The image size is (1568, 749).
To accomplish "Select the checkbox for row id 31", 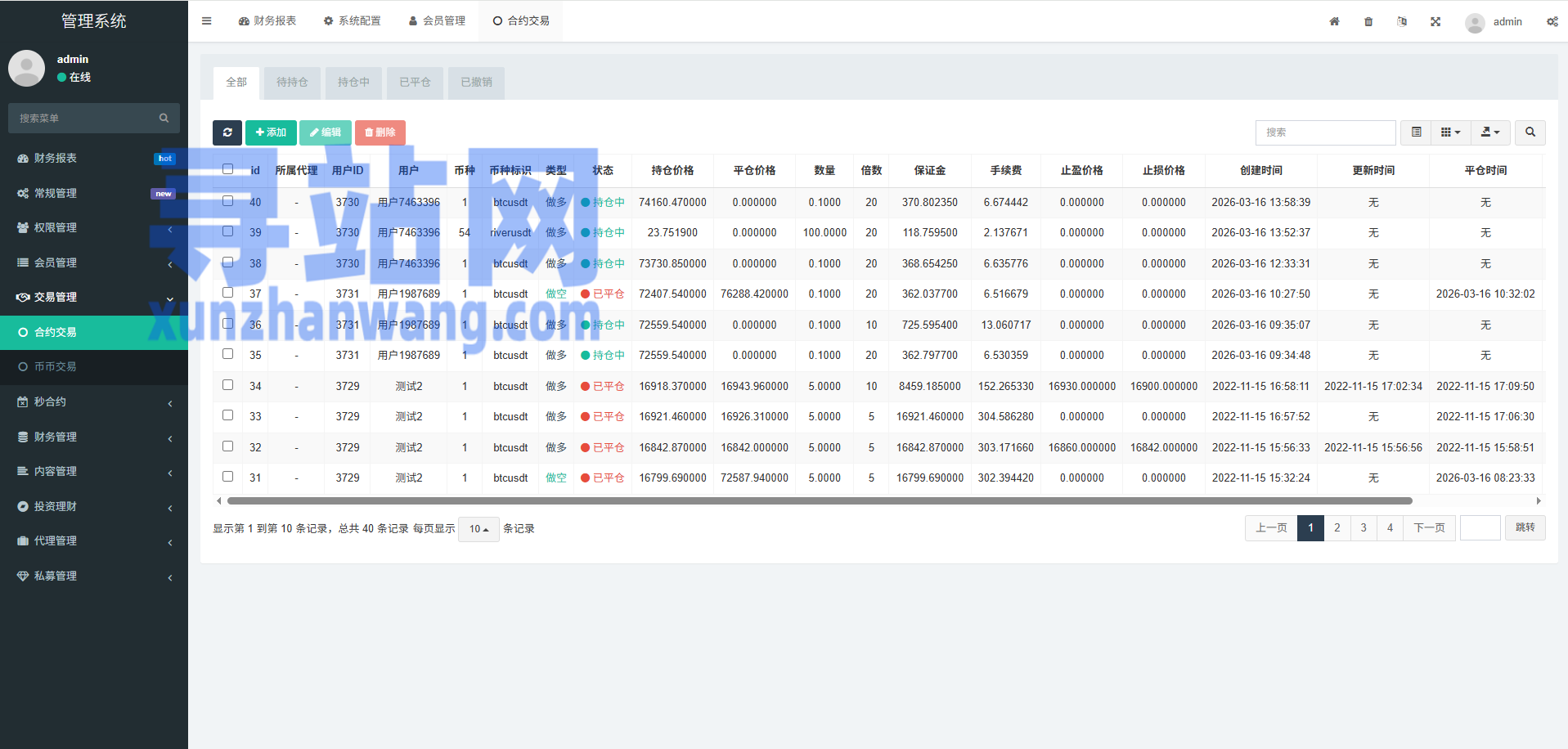I will click(x=228, y=477).
